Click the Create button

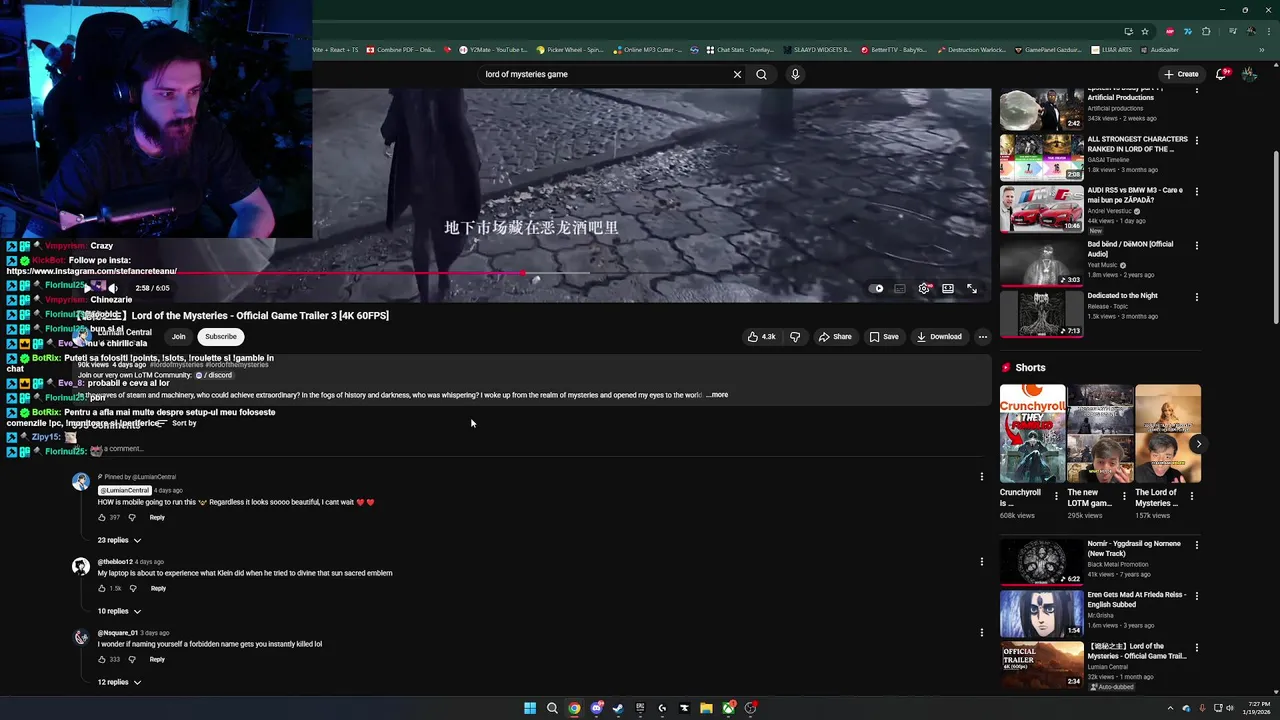(x=1180, y=74)
